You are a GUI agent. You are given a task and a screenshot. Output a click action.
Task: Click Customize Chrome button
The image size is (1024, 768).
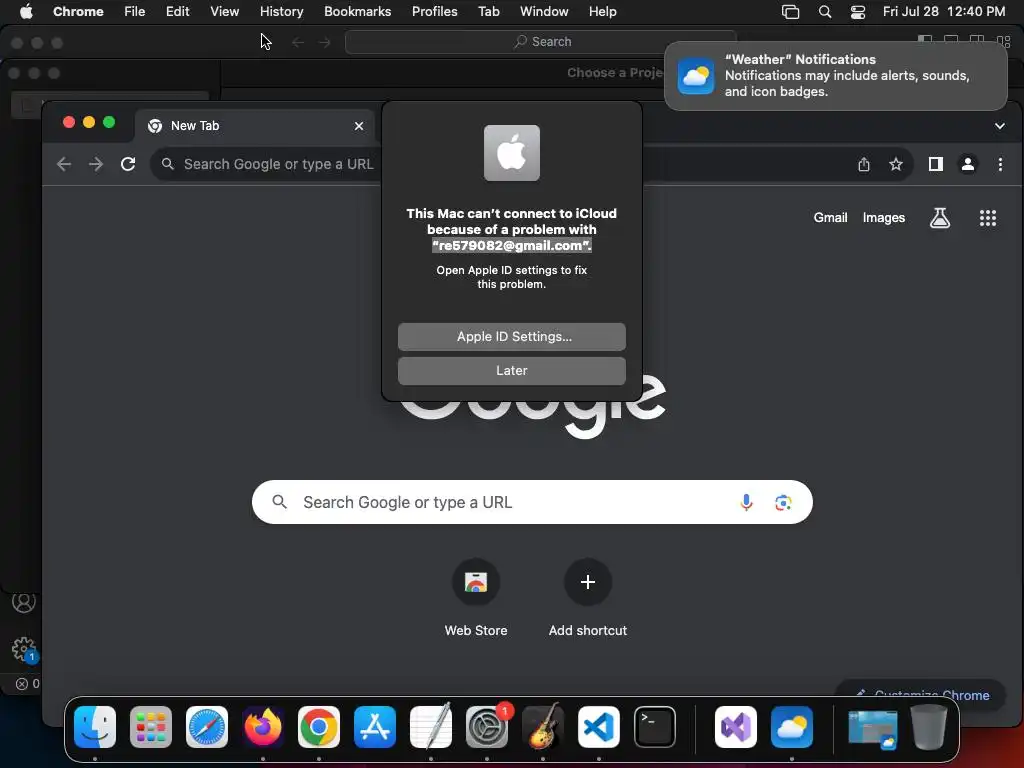[x=921, y=695]
